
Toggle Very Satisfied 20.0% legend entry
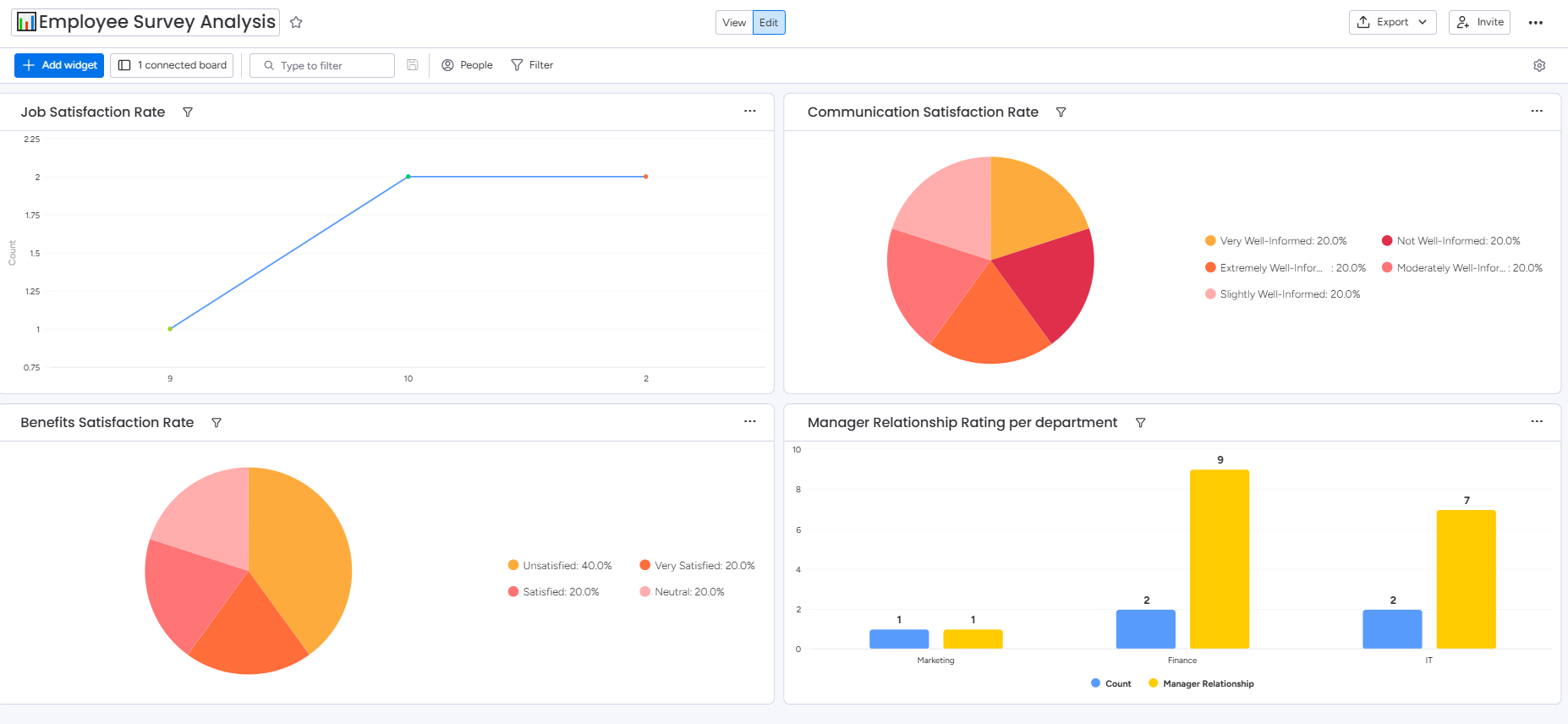(697, 566)
